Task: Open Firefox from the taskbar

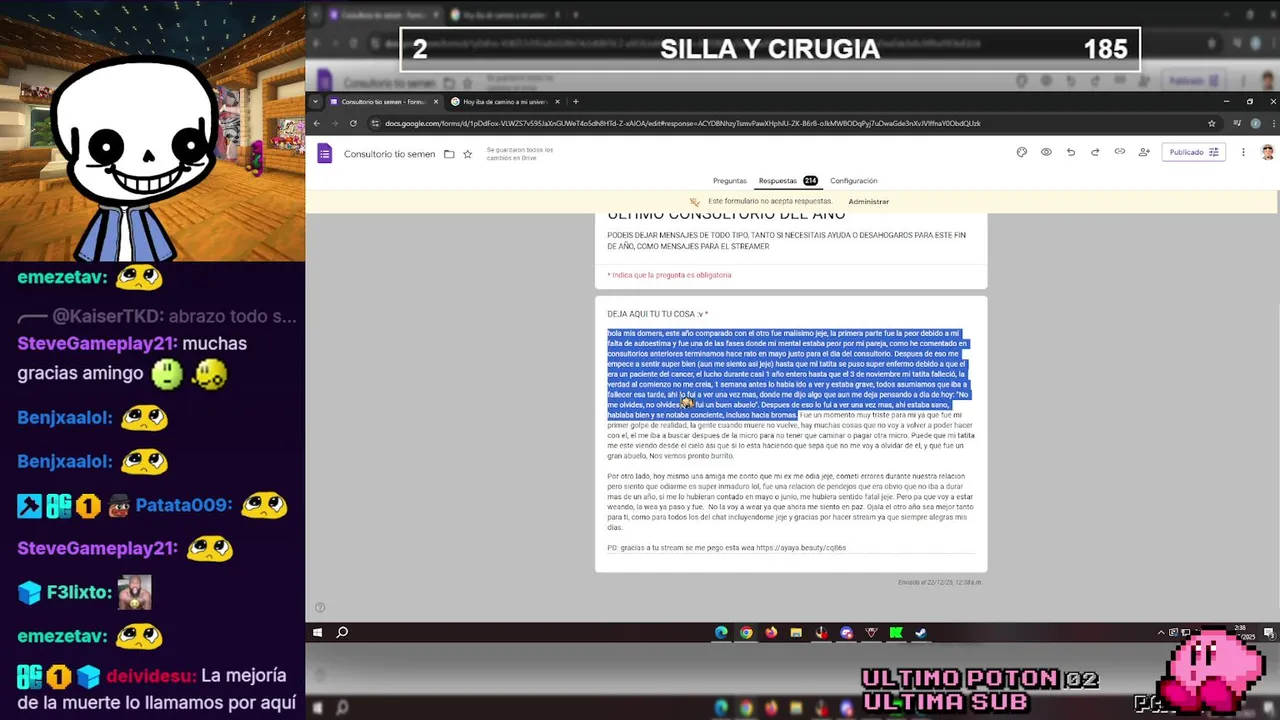Action: (x=771, y=632)
